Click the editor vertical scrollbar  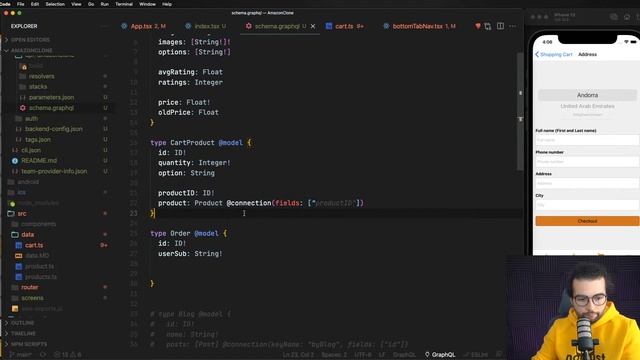tap(520, 112)
